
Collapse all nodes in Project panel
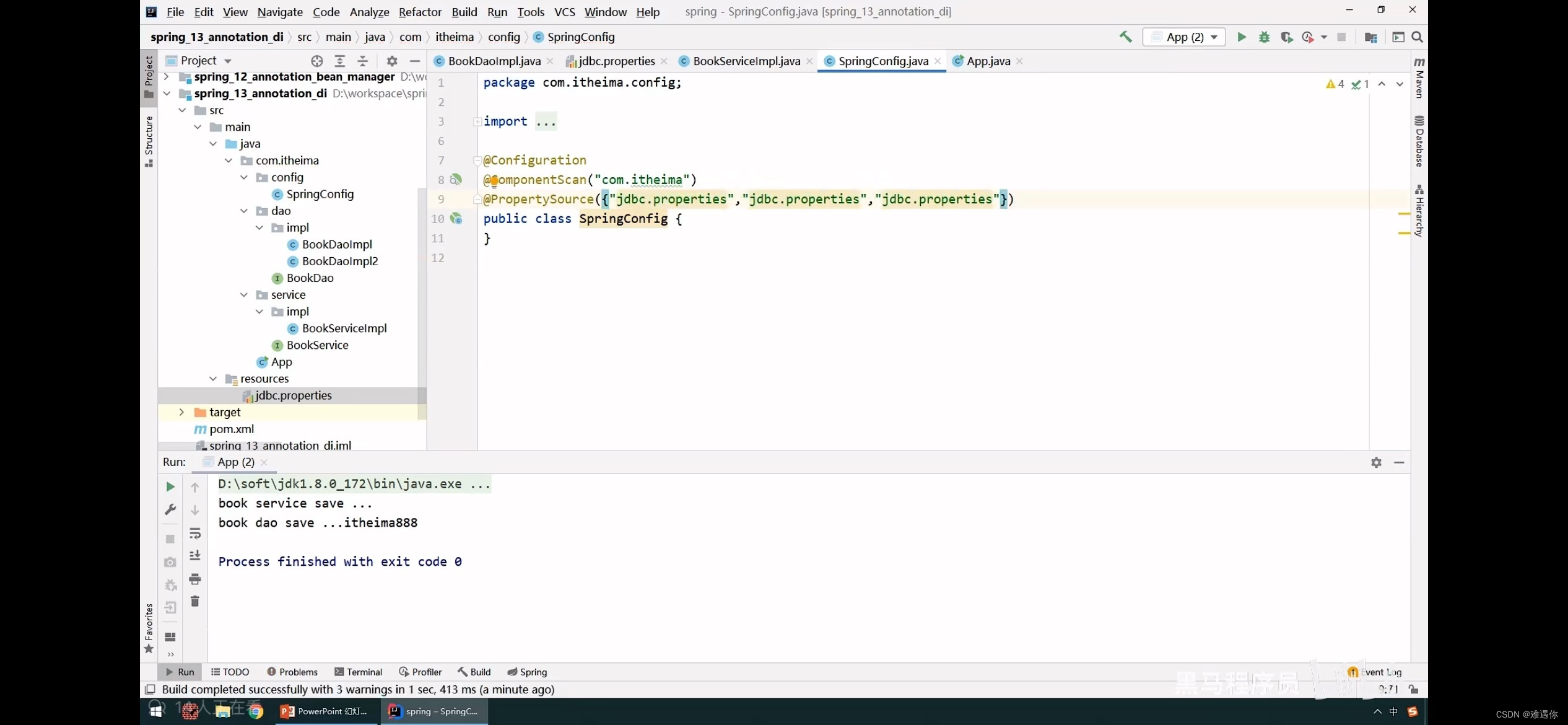363,61
